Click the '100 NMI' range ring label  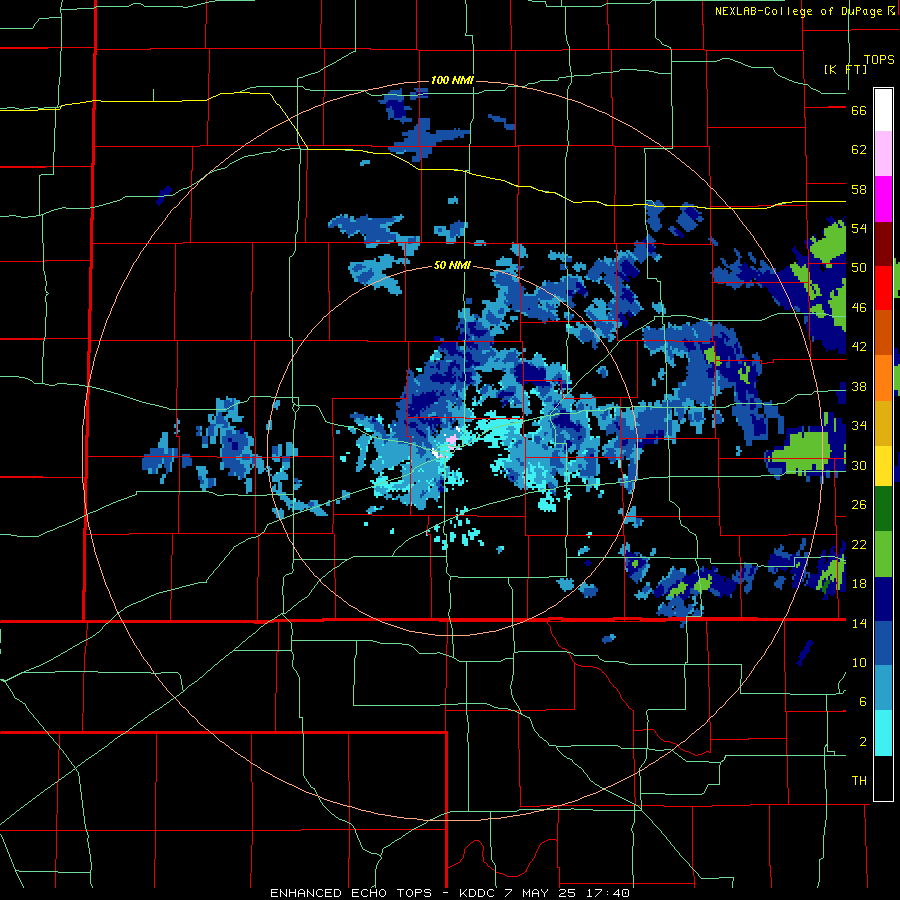coord(452,80)
